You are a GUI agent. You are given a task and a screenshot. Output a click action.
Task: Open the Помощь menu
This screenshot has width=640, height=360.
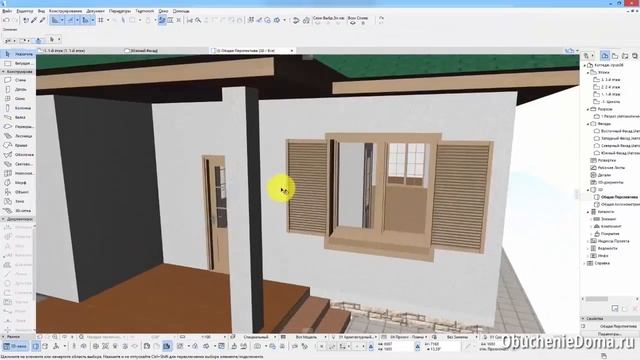tap(181, 11)
